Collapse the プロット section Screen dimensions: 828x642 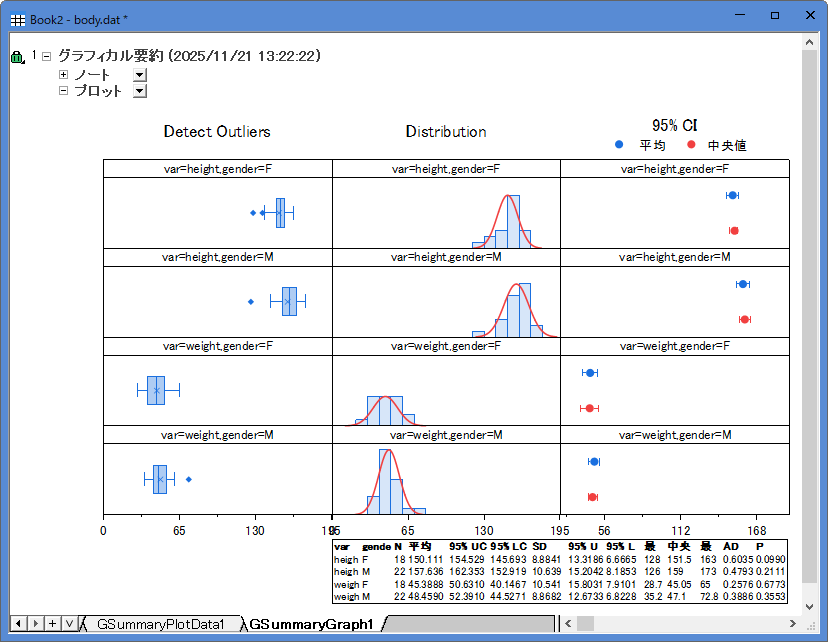point(64,90)
